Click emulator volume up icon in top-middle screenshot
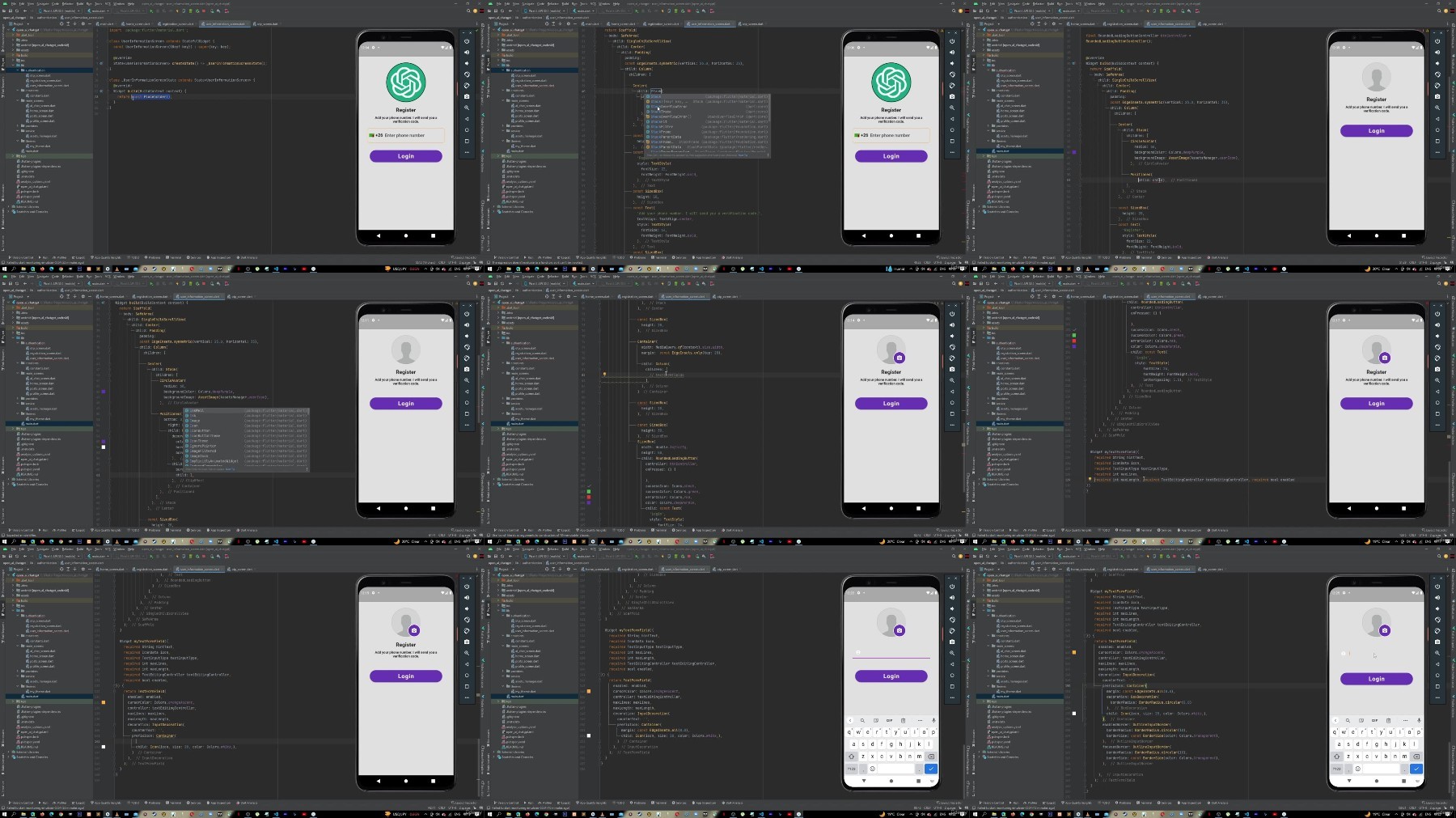This screenshot has width=1456, height=818. (952, 52)
